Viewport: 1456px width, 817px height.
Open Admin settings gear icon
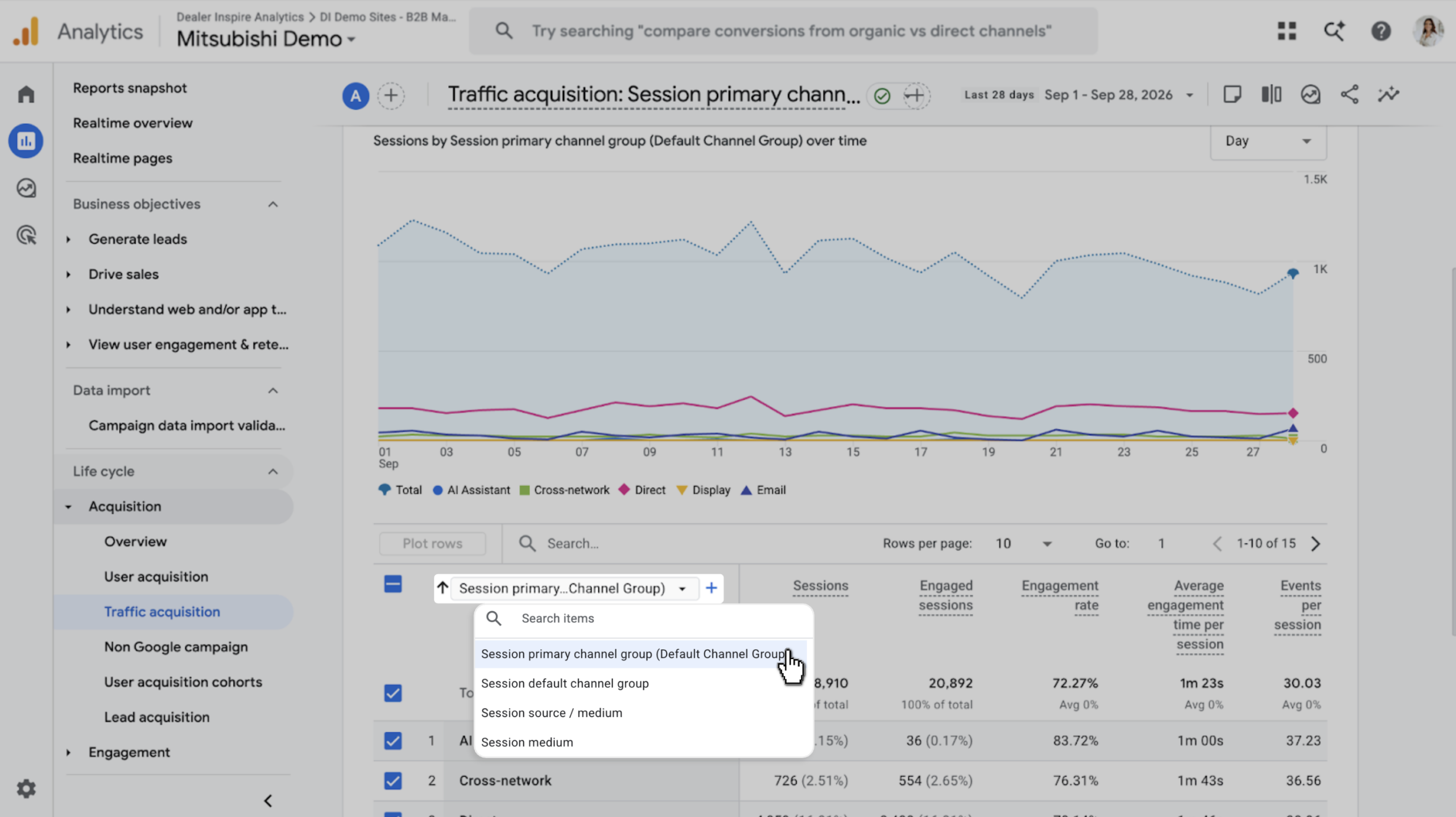click(x=26, y=789)
